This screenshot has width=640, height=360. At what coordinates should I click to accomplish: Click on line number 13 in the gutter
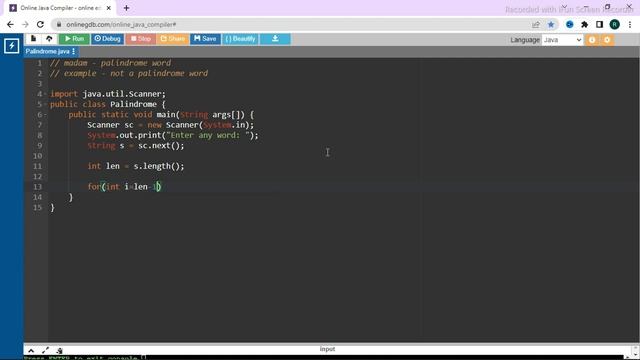[38, 187]
